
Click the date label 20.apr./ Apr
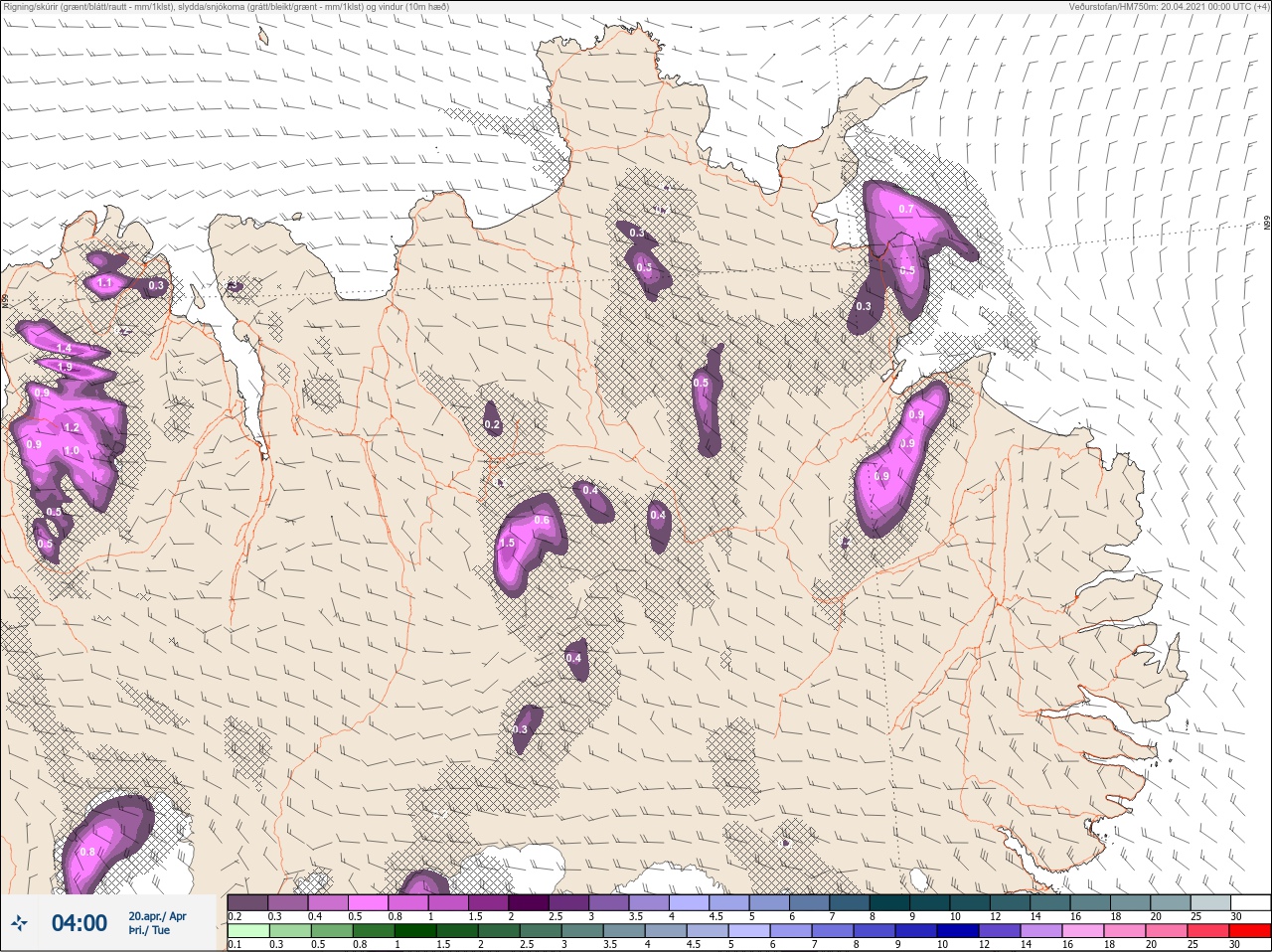point(157,916)
